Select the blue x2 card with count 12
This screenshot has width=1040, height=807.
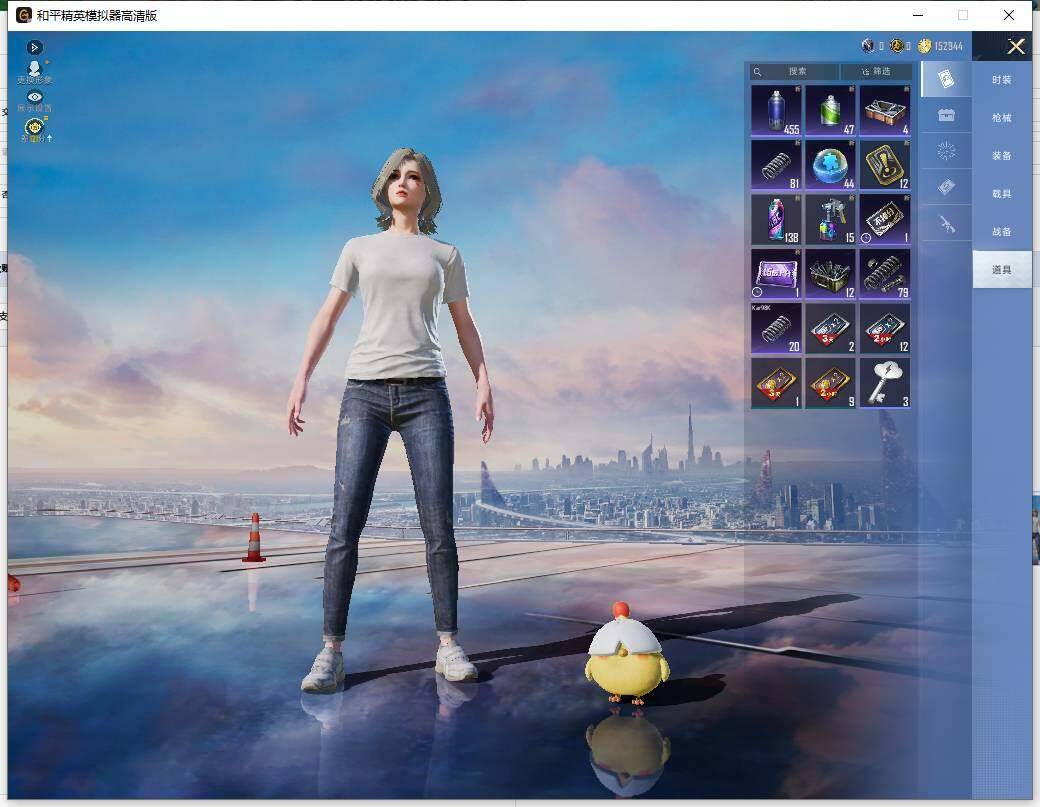click(885, 329)
